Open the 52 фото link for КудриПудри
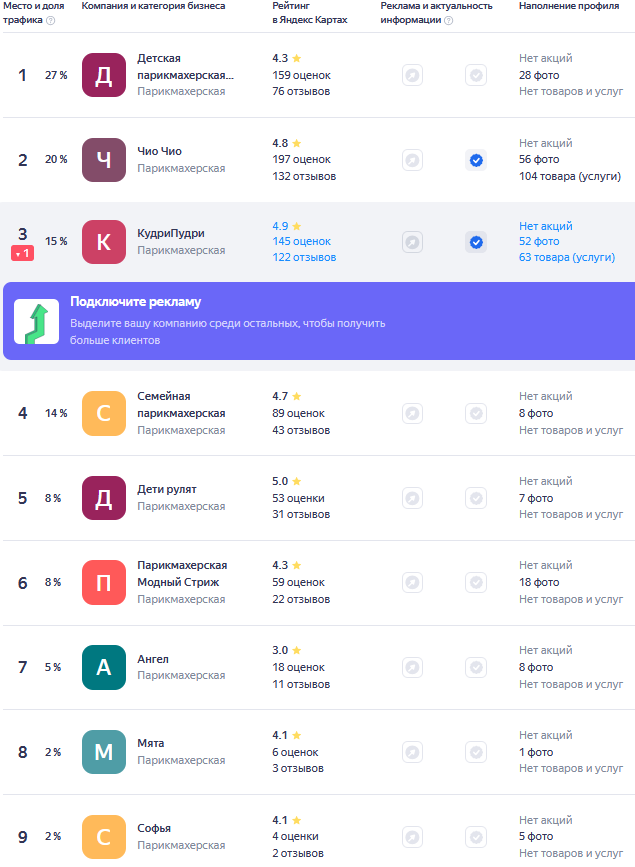This screenshot has height=867, width=635. pos(539,242)
